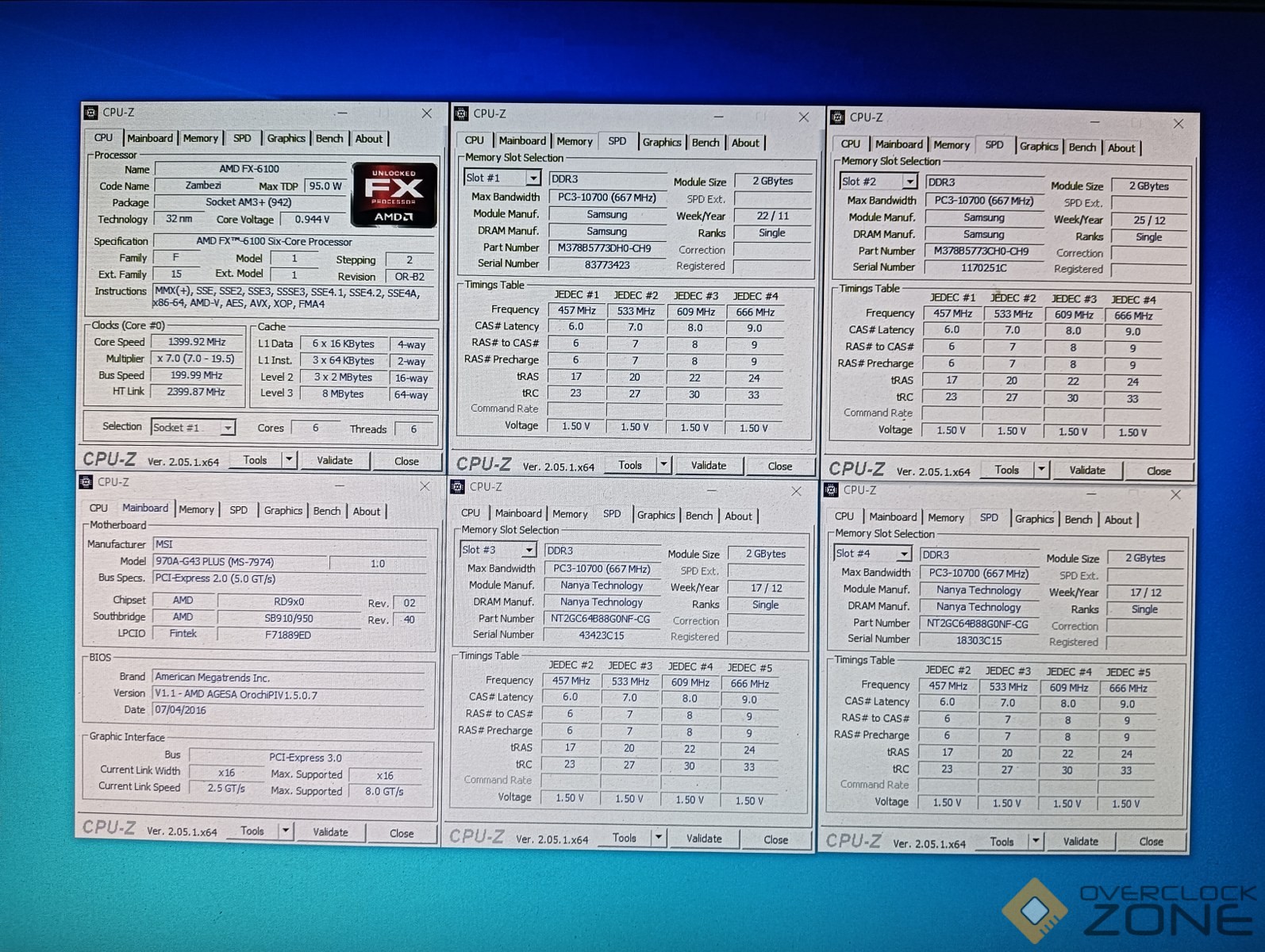This screenshot has width=1265, height=952.
Task: Open the SPD tab in the FX-6100 processor window
Action: click(x=242, y=138)
